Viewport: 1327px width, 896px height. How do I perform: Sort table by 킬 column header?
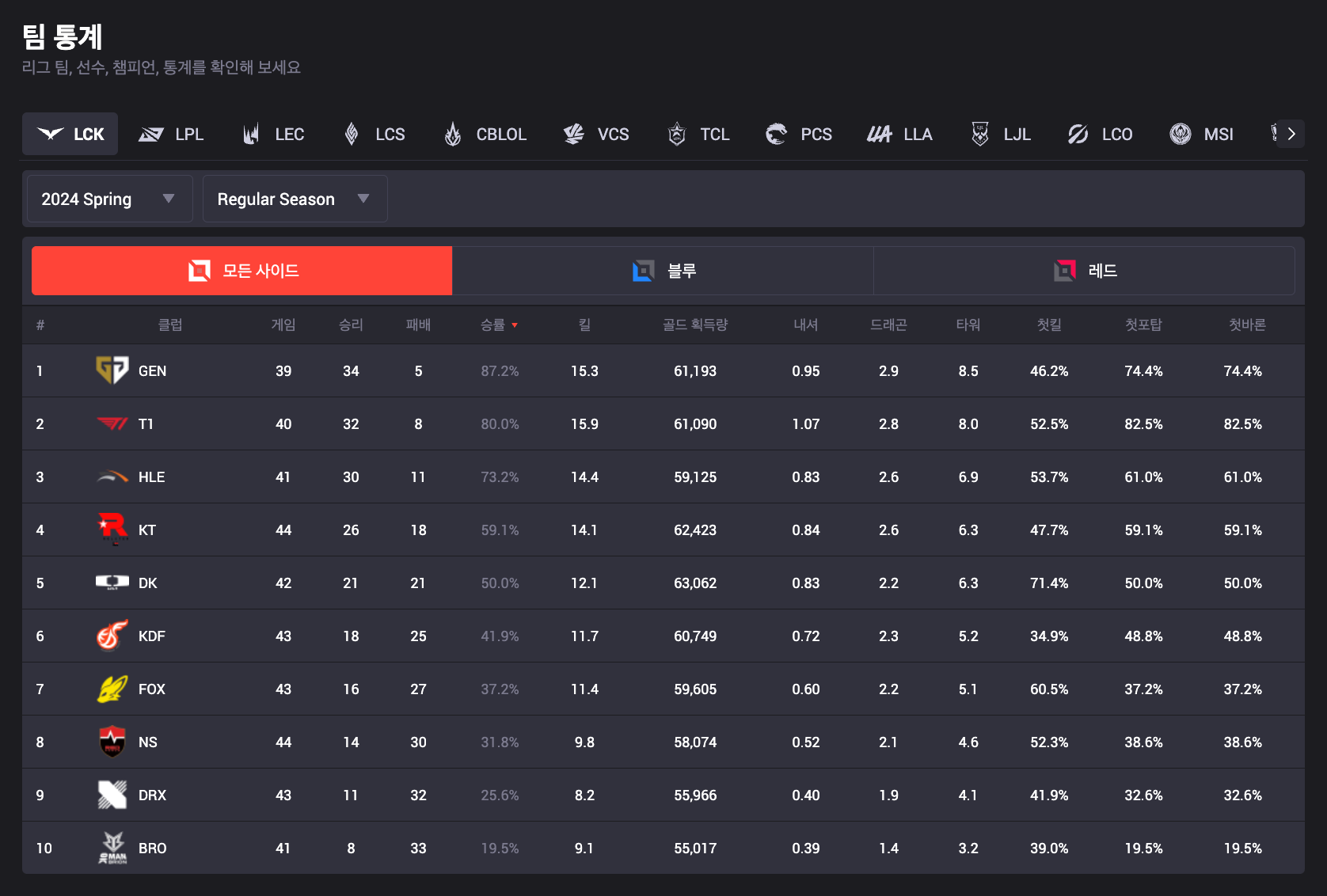(x=584, y=325)
